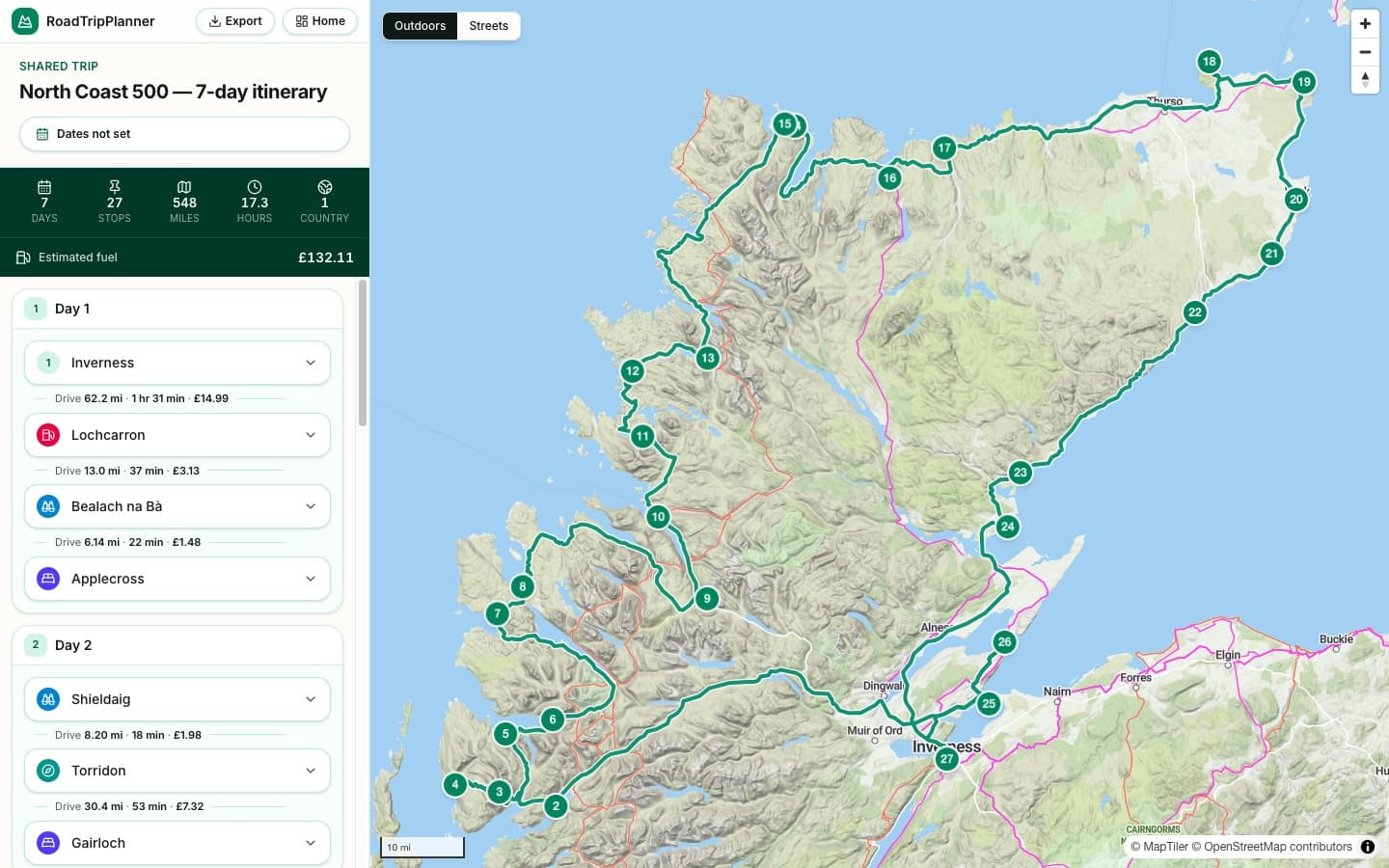This screenshot has width=1389, height=868.
Task: Select map marker 18
Action: point(1209,62)
